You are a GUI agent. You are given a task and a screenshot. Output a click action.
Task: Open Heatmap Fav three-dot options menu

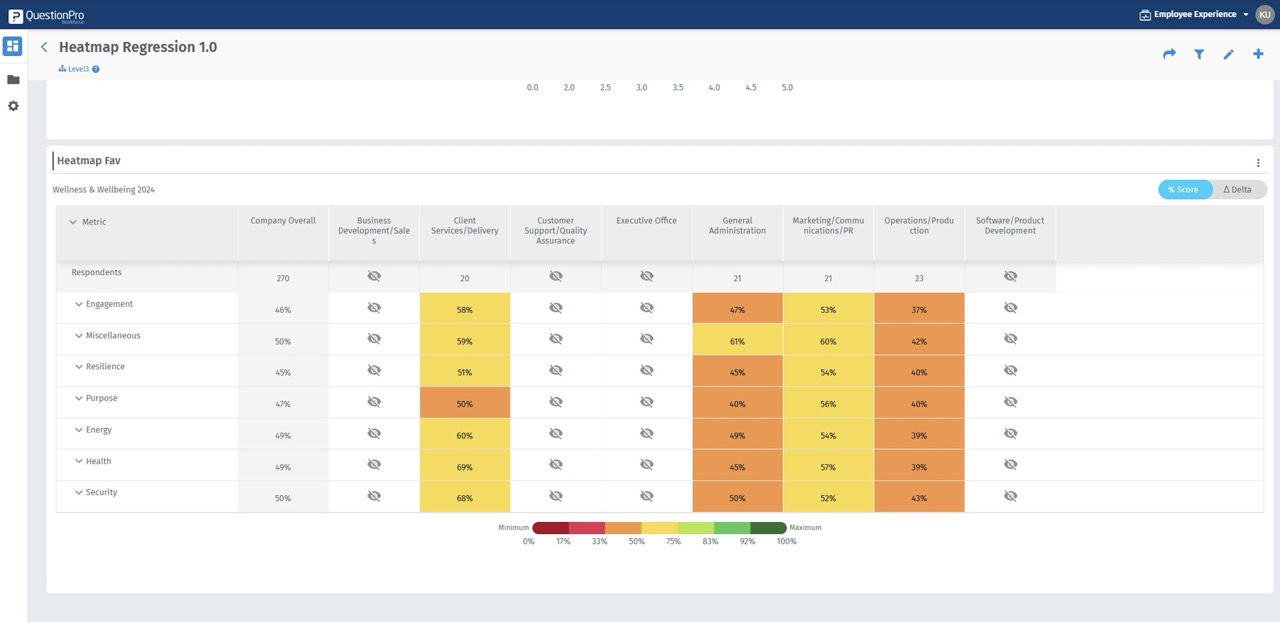1258,163
